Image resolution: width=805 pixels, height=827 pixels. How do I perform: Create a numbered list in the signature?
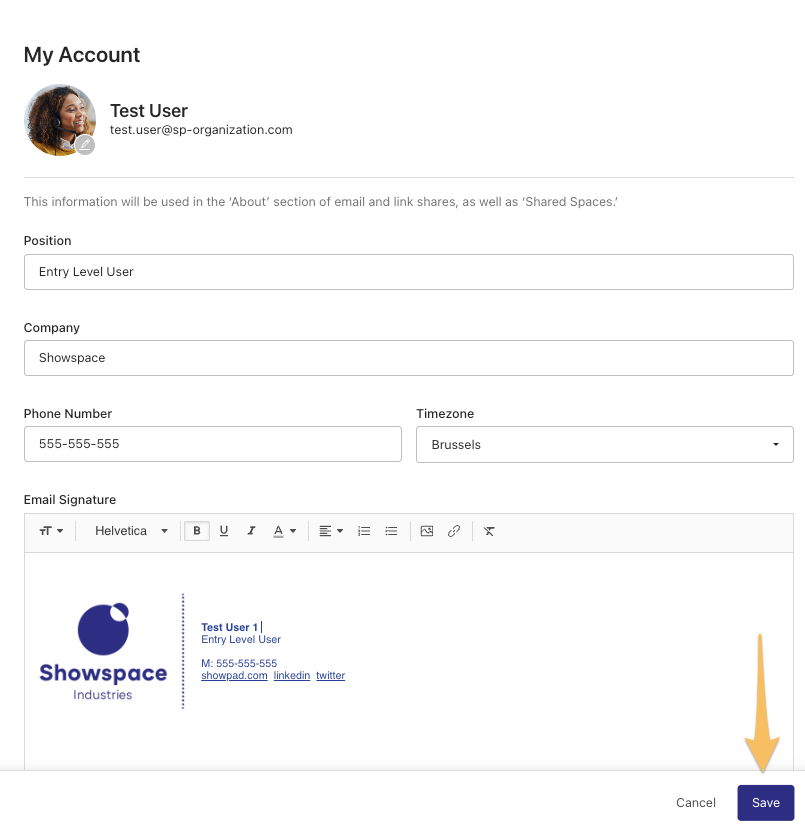[x=364, y=531]
